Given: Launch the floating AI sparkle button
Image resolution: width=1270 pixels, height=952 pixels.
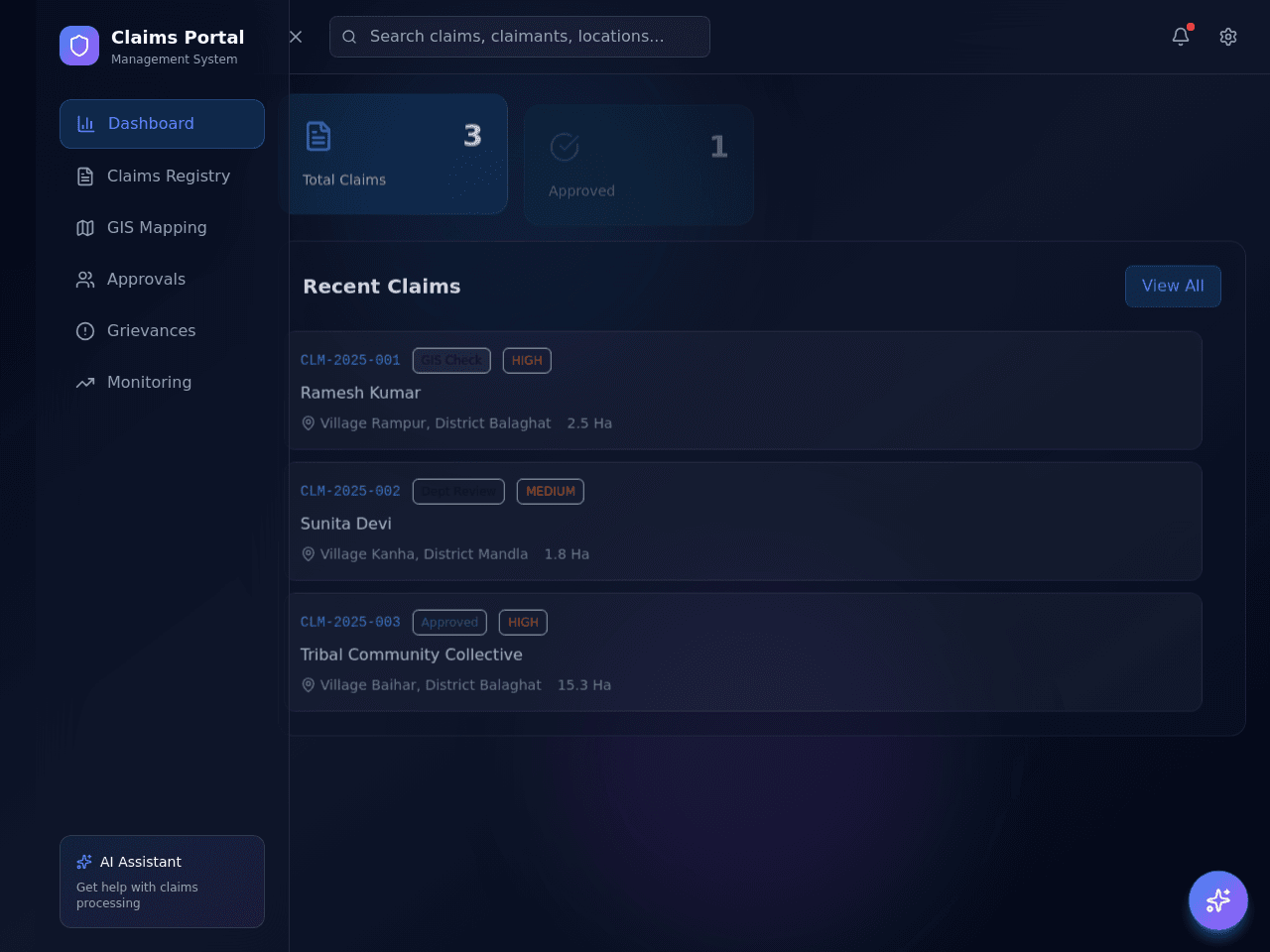Looking at the screenshot, I should tap(1218, 900).
